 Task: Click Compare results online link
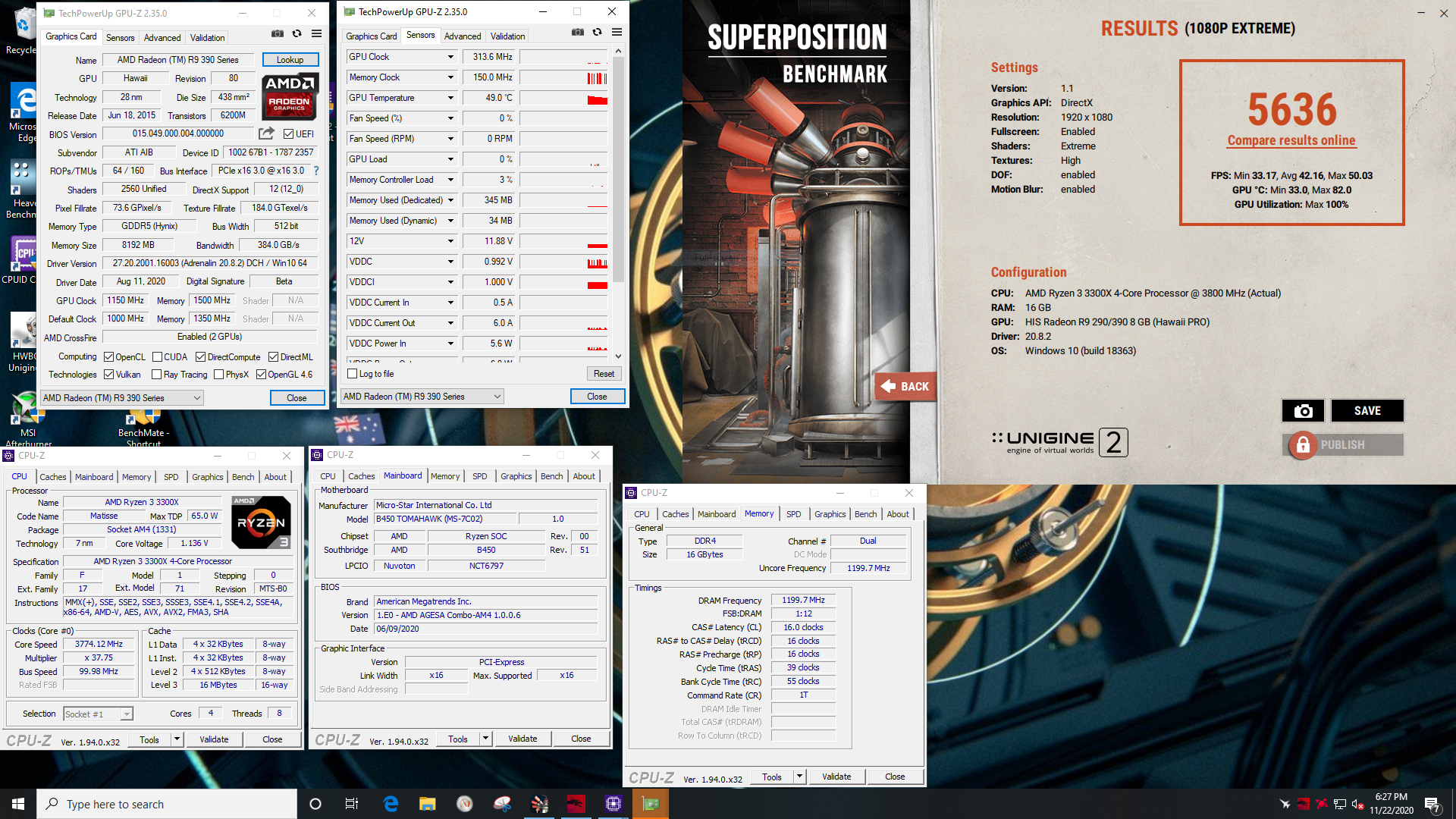point(1291,140)
